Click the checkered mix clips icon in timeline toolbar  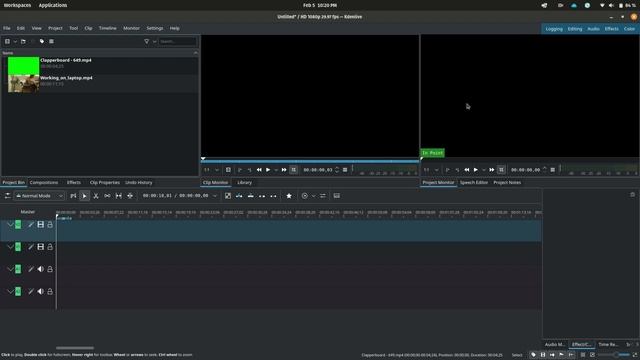(x=228, y=196)
